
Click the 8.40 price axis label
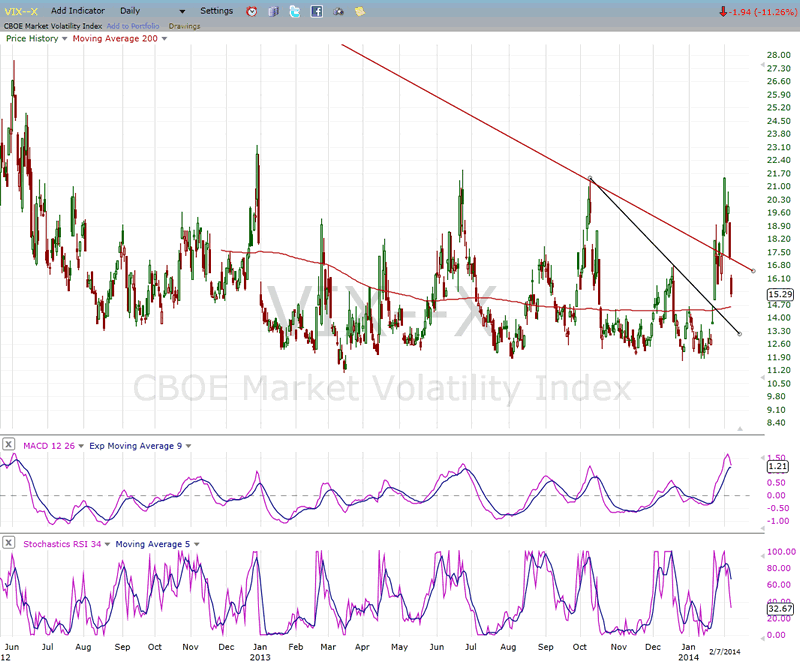coord(776,423)
